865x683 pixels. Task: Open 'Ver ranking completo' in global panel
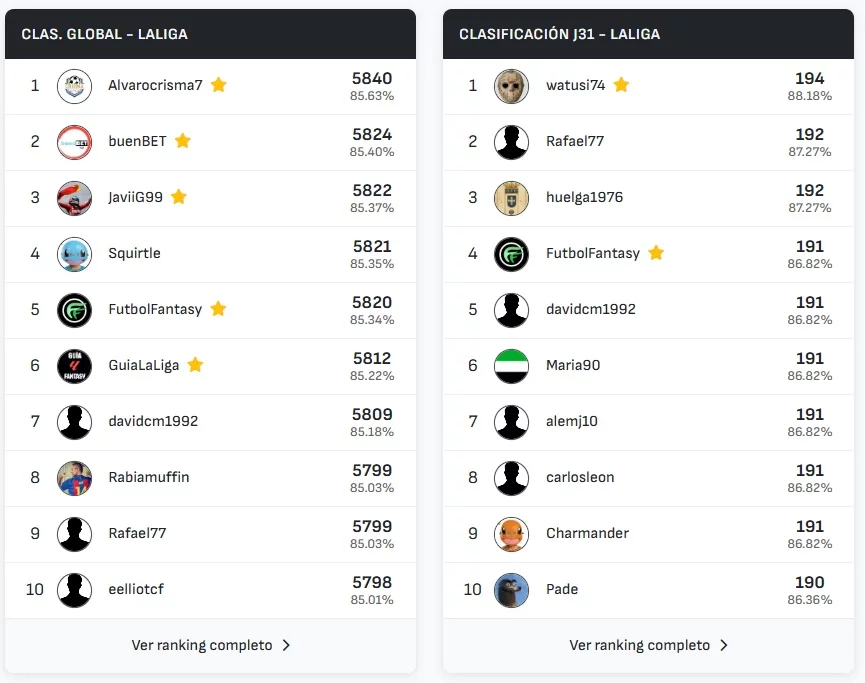pos(202,646)
